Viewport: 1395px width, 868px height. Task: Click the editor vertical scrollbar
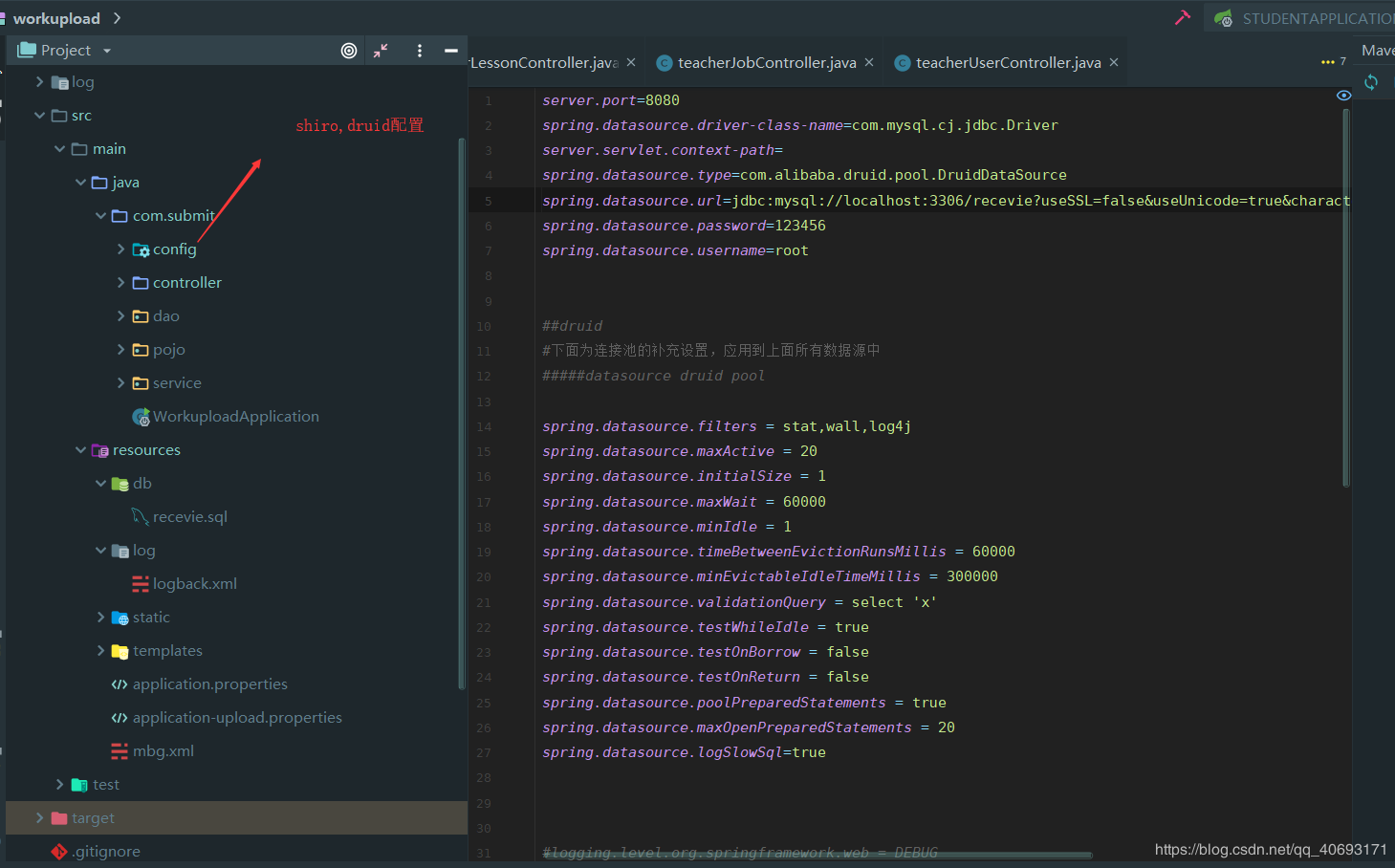click(x=1346, y=297)
